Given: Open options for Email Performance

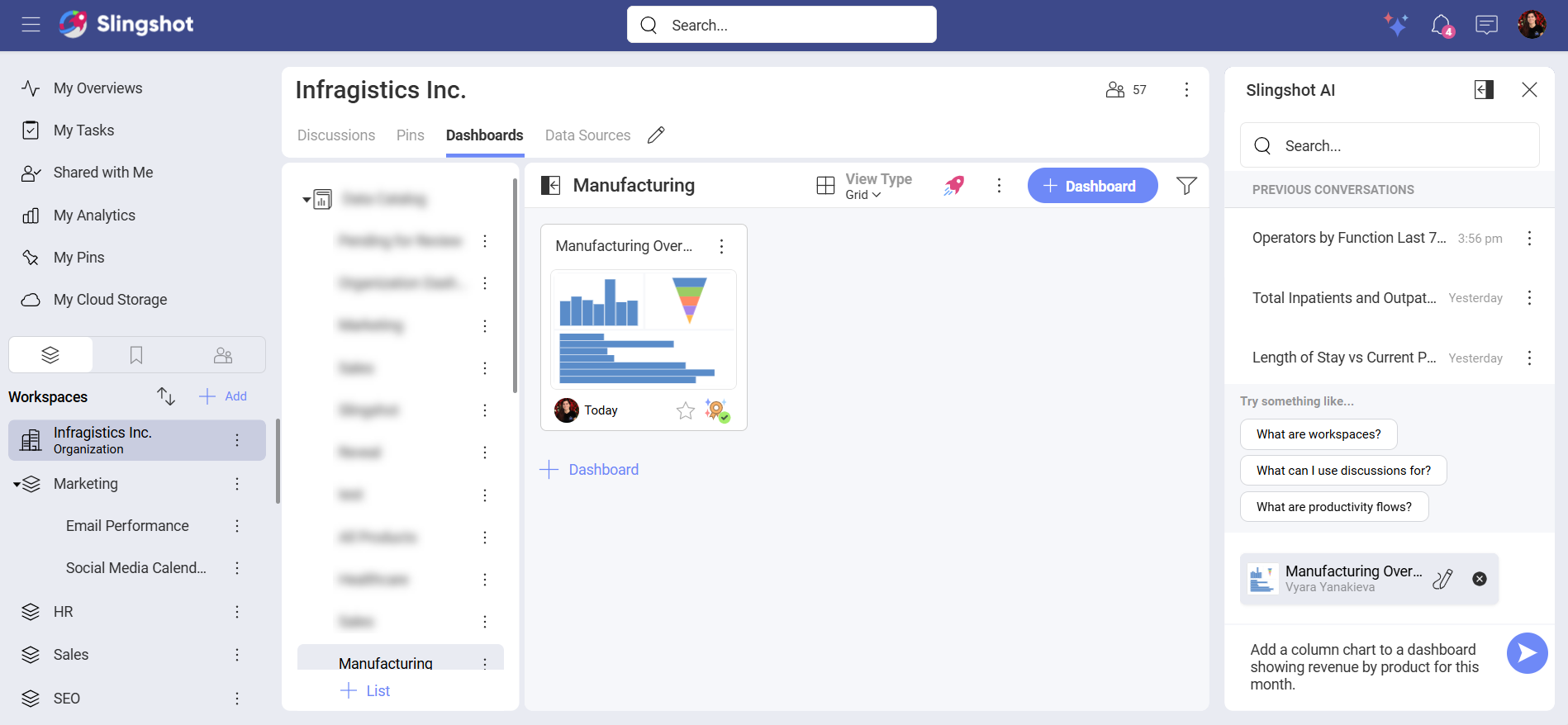Looking at the screenshot, I should point(237,526).
